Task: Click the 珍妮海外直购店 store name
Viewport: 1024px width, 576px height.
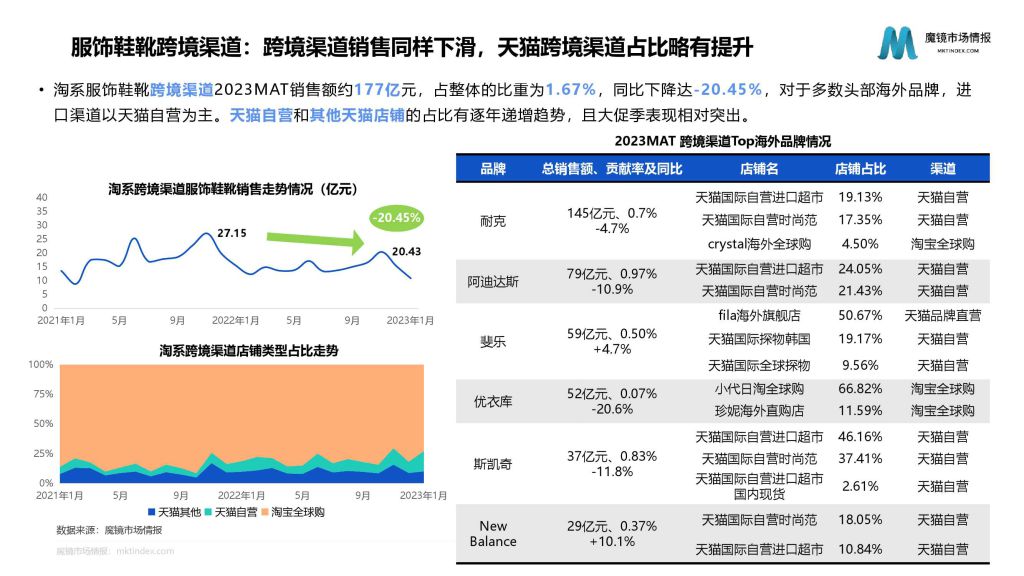Action: (x=759, y=411)
